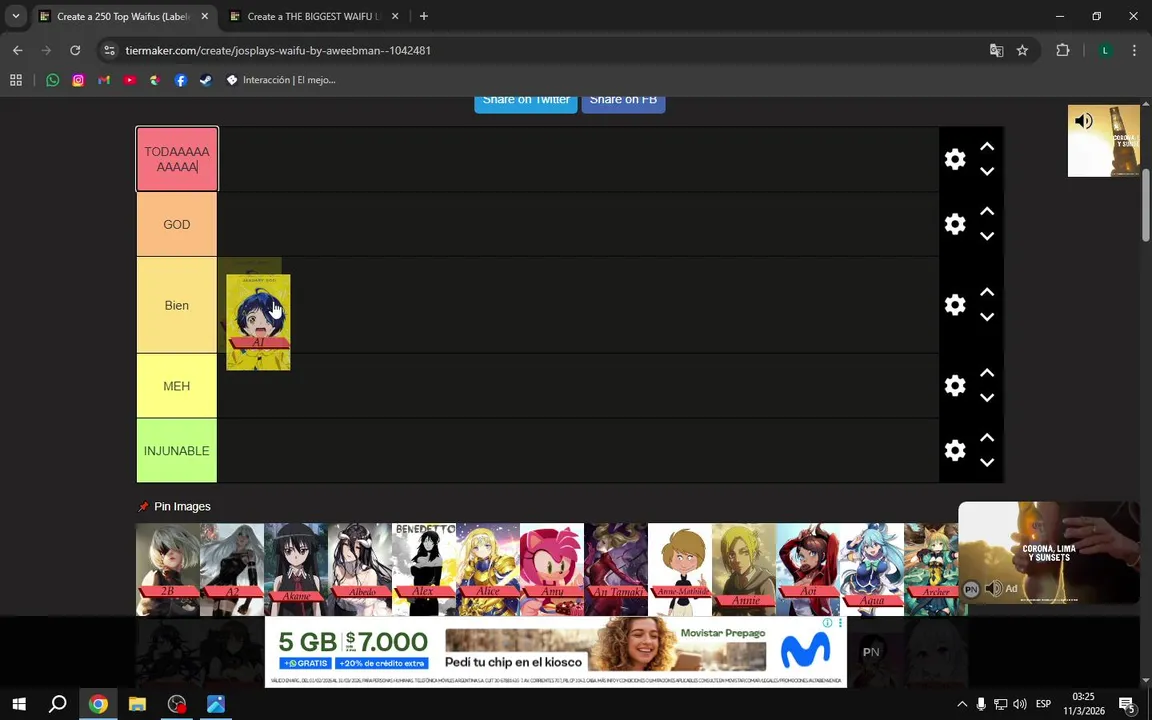Move MEH tier row down

pos(987,397)
